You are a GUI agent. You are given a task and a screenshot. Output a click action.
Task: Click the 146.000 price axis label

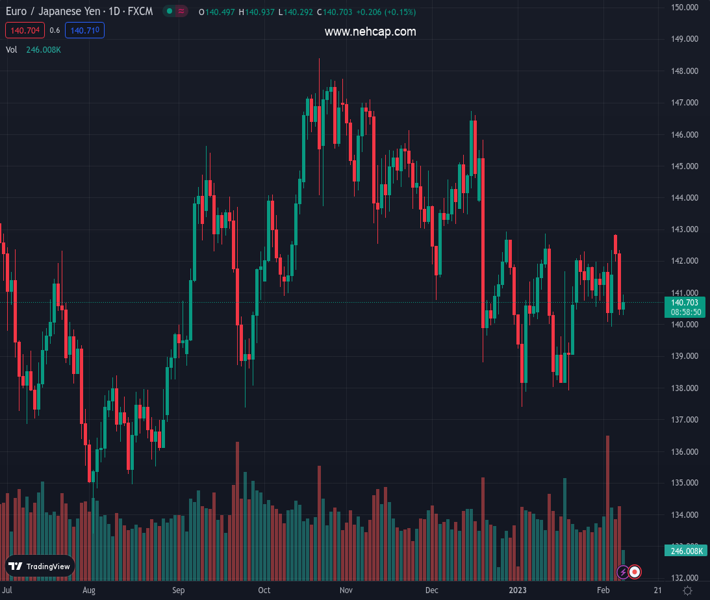(685, 134)
